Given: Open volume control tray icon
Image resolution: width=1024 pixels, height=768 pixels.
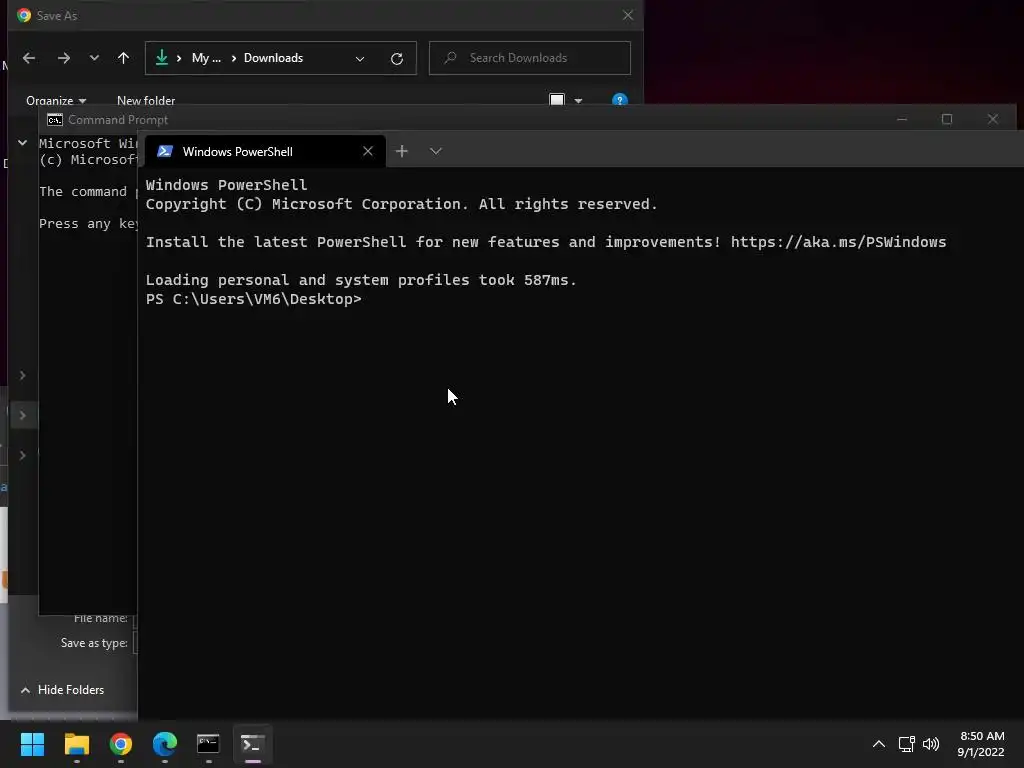Looking at the screenshot, I should pos(931,744).
